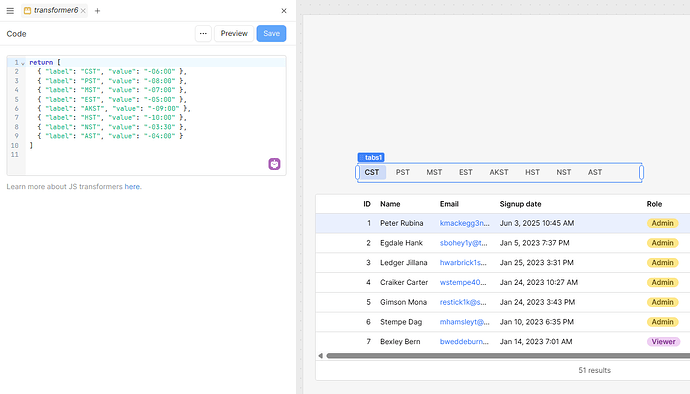Select the CST tab
Image resolution: width=690 pixels, height=394 pixels.
[x=372, y=172]
